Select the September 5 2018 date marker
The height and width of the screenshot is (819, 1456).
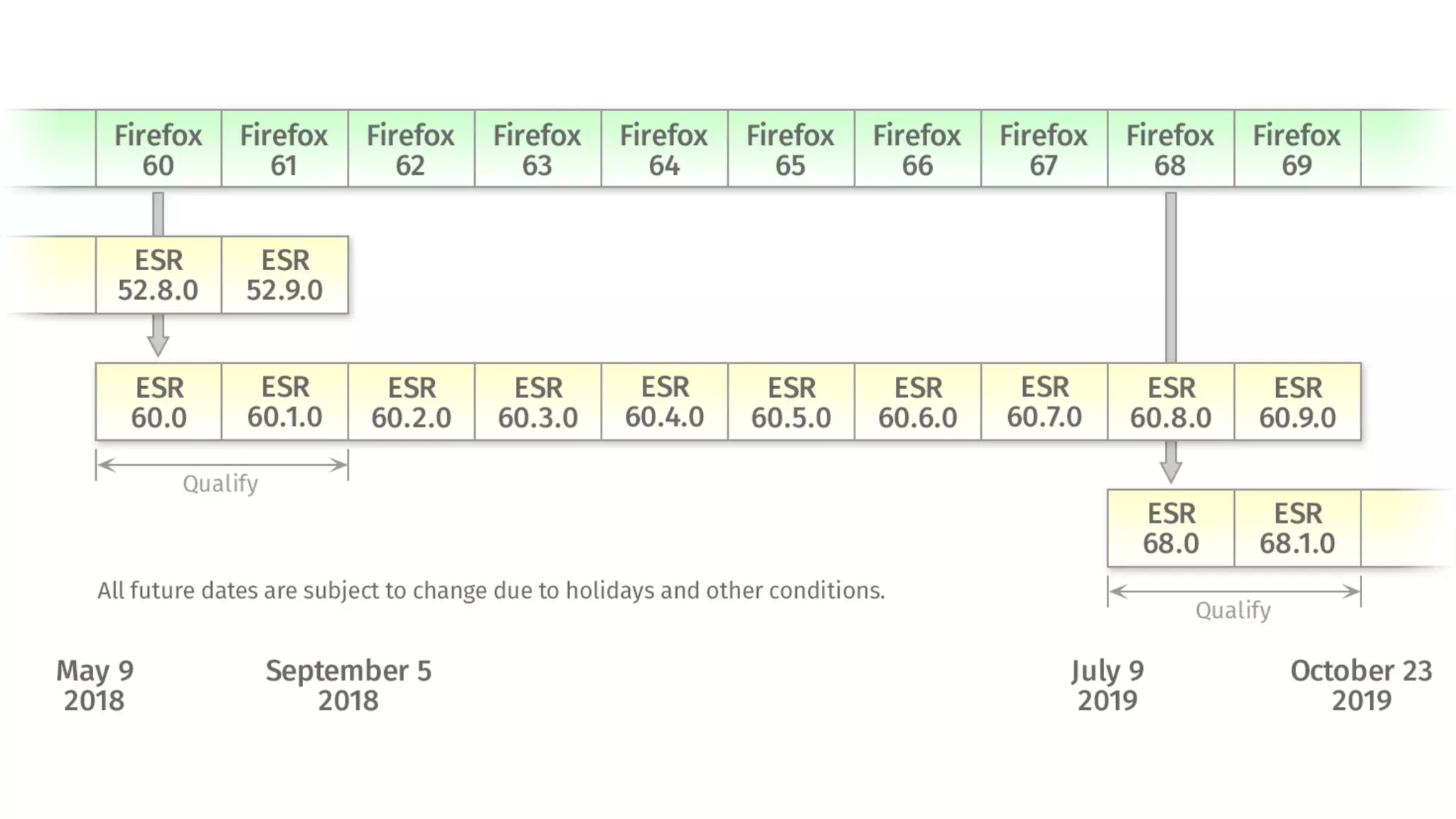click(x=348, y=685)
